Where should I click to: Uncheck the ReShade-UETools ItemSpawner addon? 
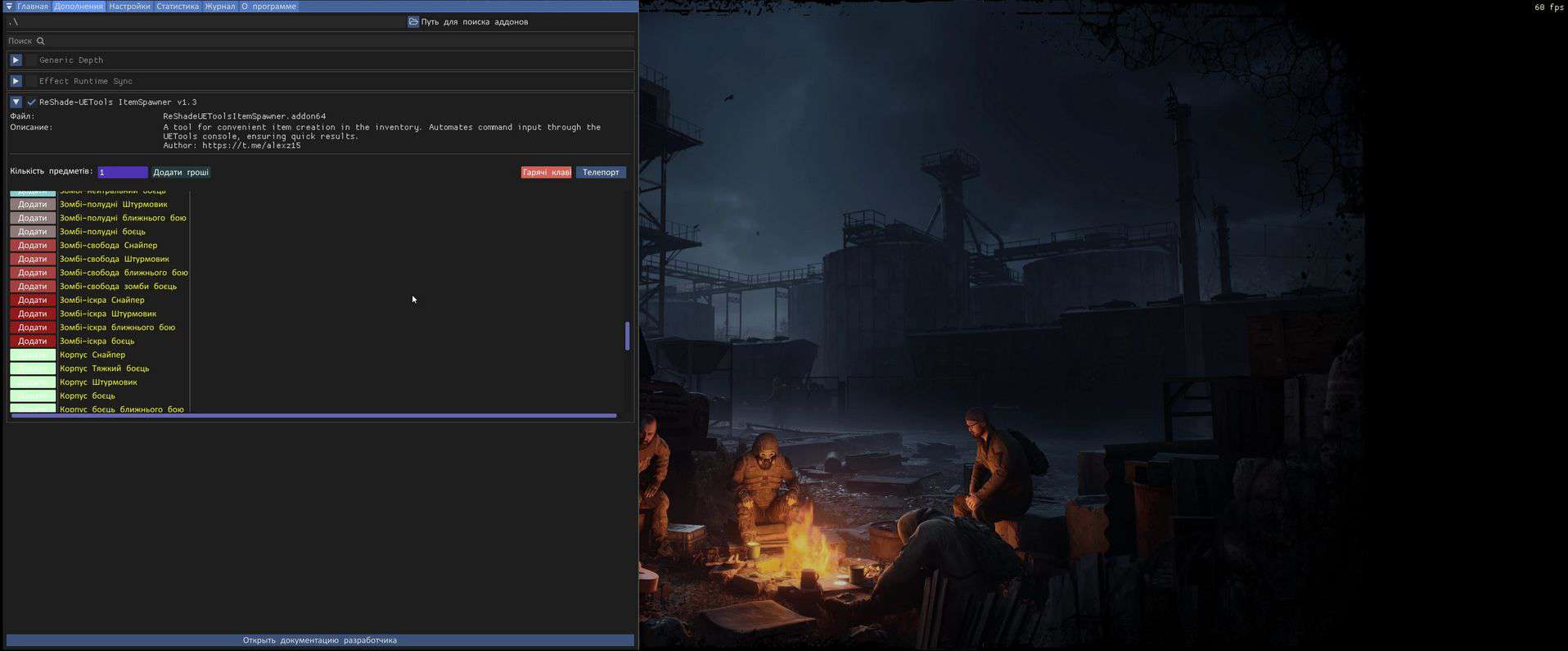pos(31,102)
